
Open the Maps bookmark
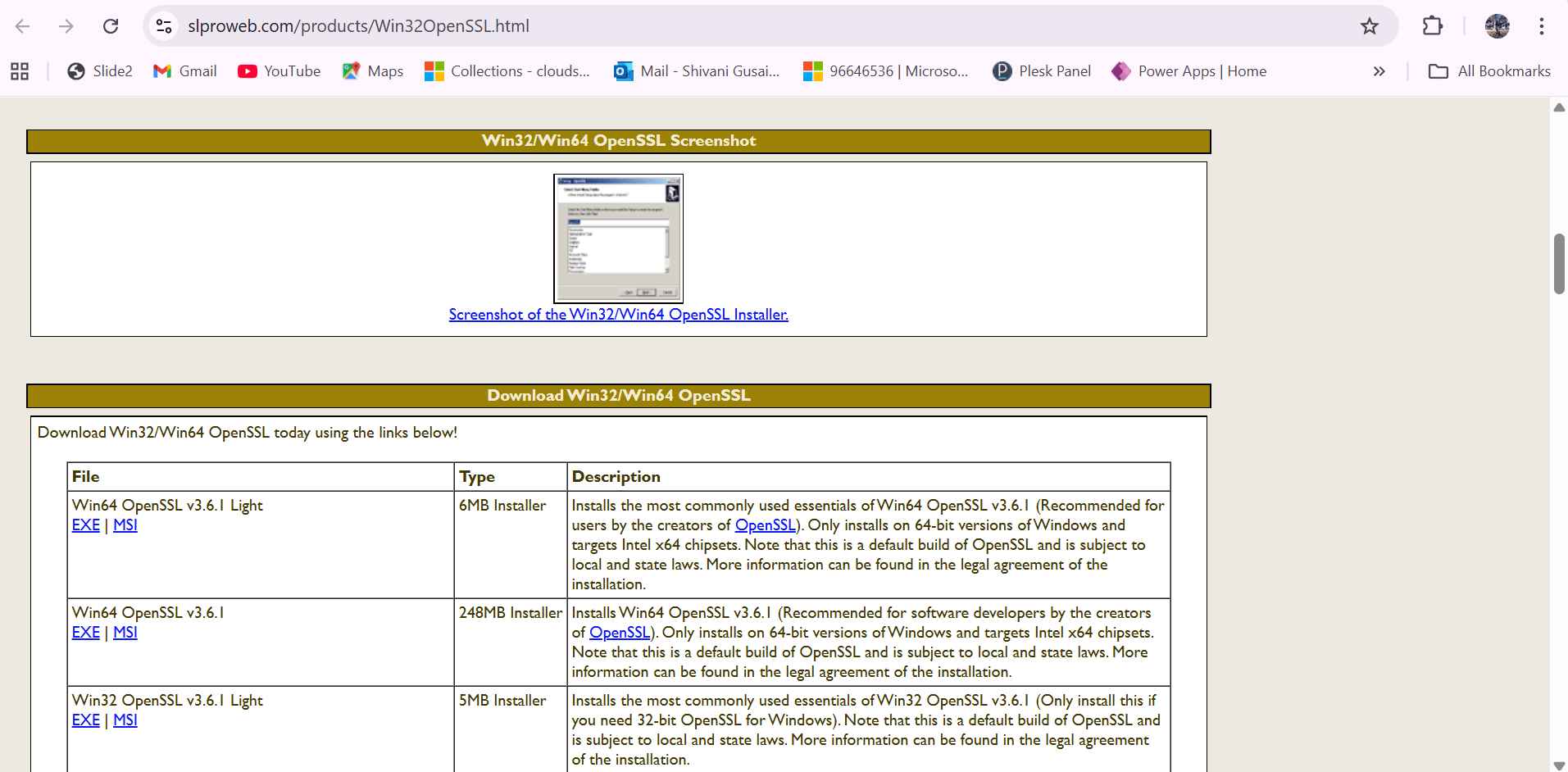(x=373, y=71)
